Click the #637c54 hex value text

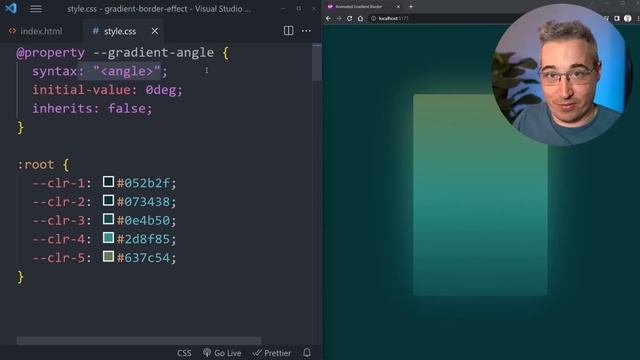click(143, 258)
